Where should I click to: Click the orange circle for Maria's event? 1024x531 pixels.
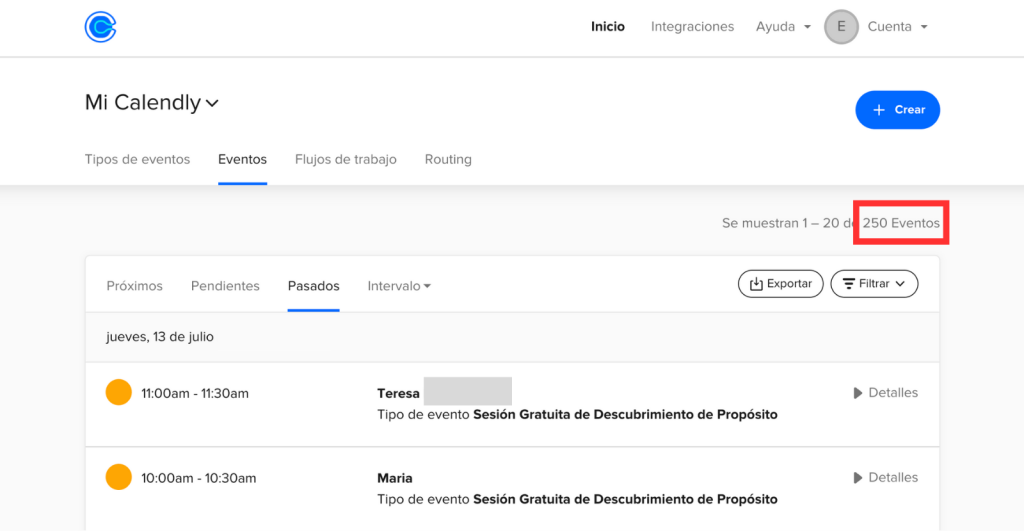pyautogui.click(x=119, y=478)
